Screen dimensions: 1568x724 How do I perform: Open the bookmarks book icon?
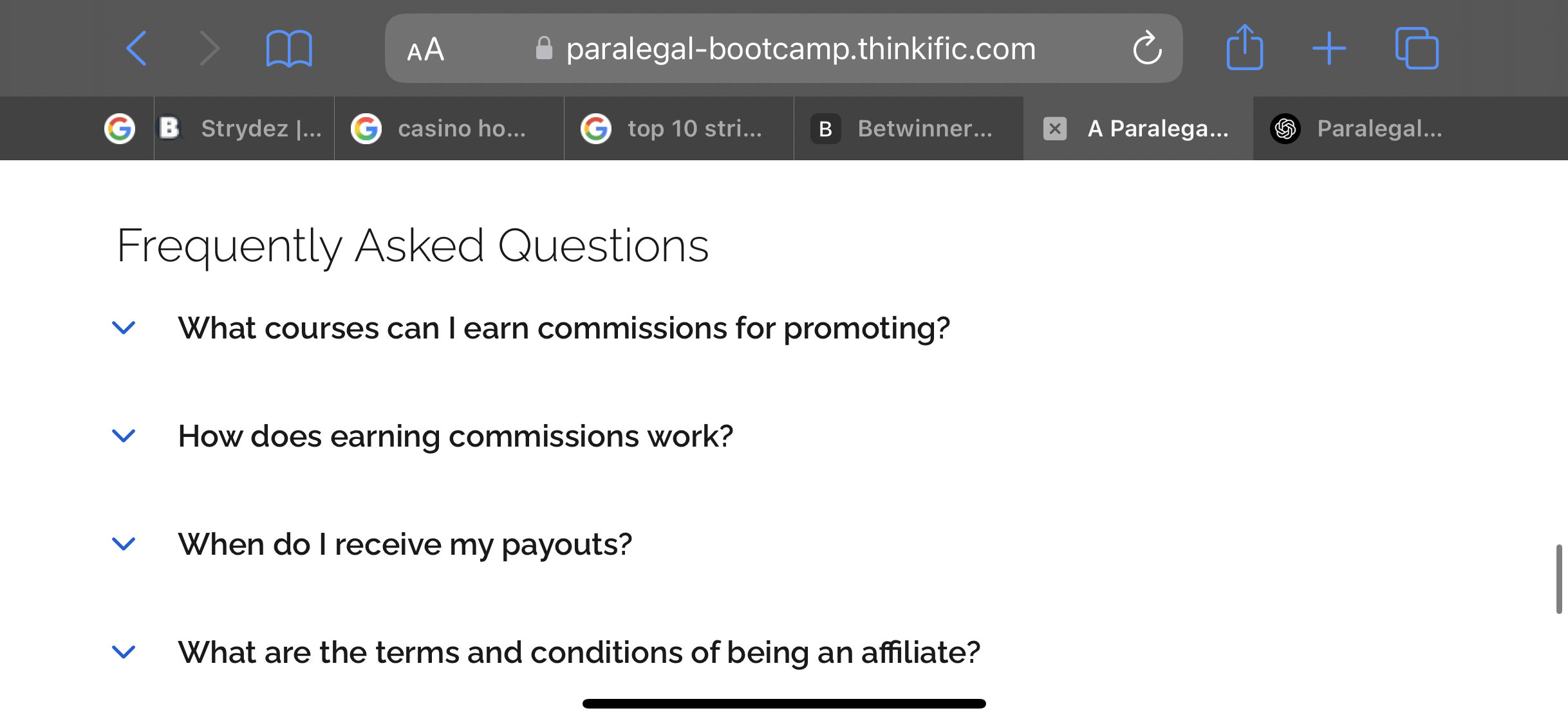pos(289,48)
